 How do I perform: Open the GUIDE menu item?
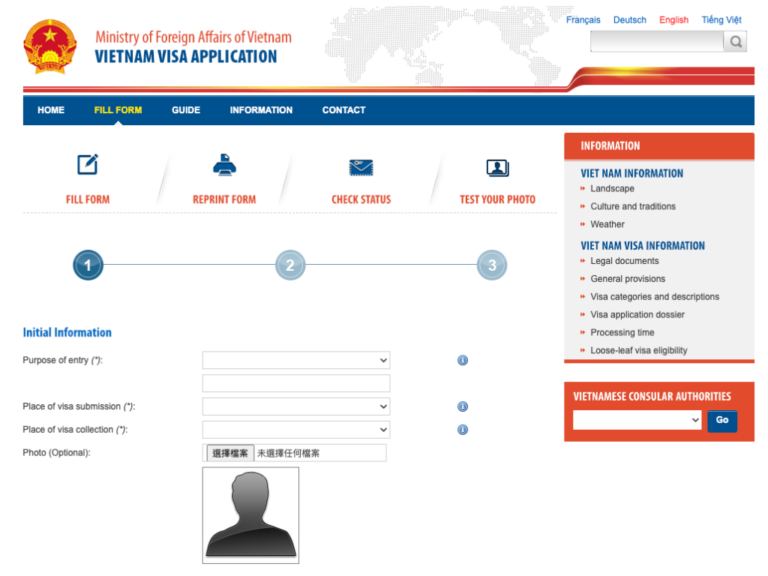pyautogui.click(x=186, y=110)
